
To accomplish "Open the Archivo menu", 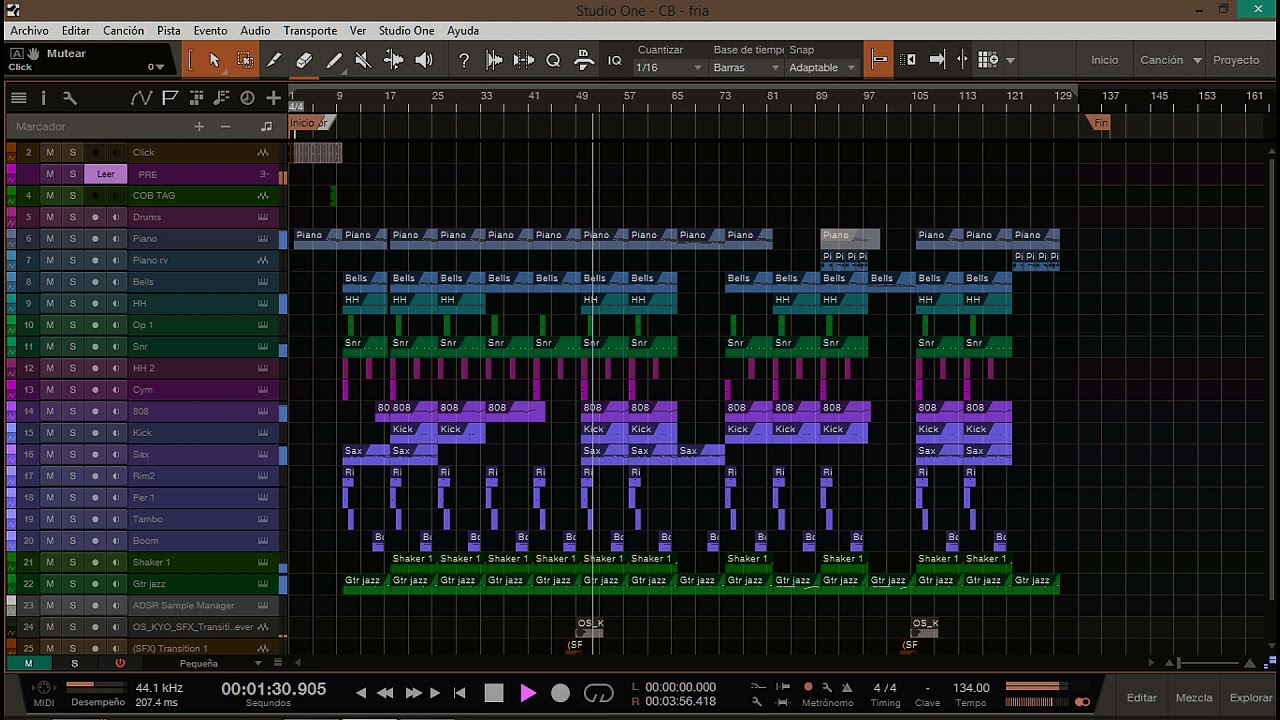I will (29, 31).
